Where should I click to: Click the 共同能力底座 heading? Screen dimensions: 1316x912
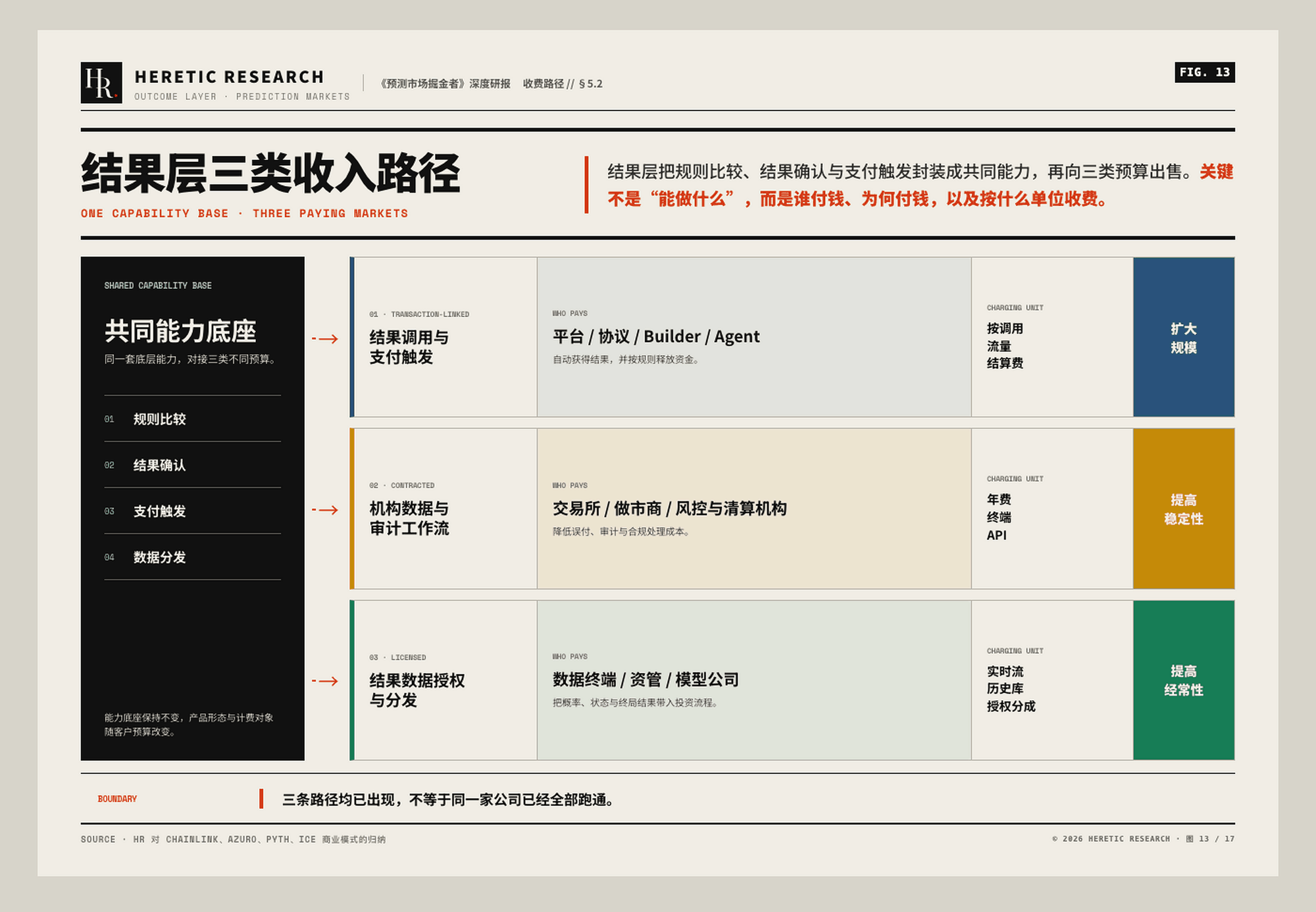coord(180,331)
